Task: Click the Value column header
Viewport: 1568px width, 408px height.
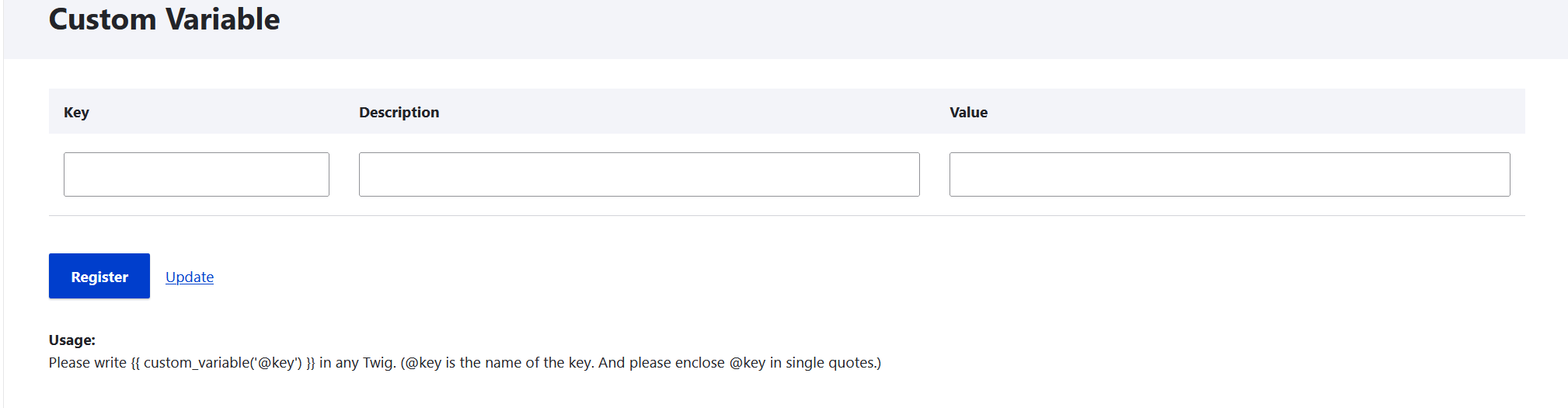Action: click(x=968, y=112)
